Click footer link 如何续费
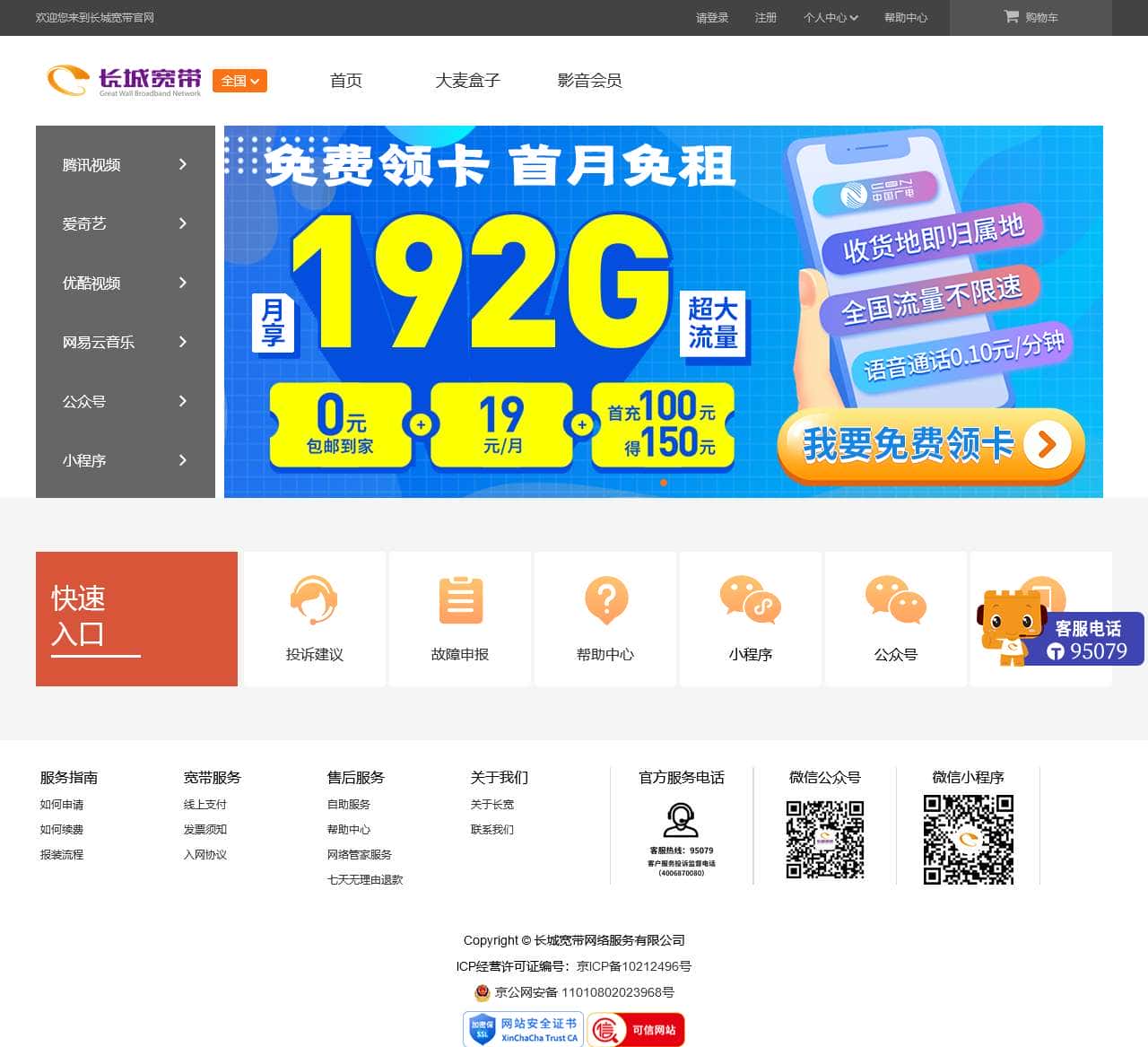 (x=62, y=830)
